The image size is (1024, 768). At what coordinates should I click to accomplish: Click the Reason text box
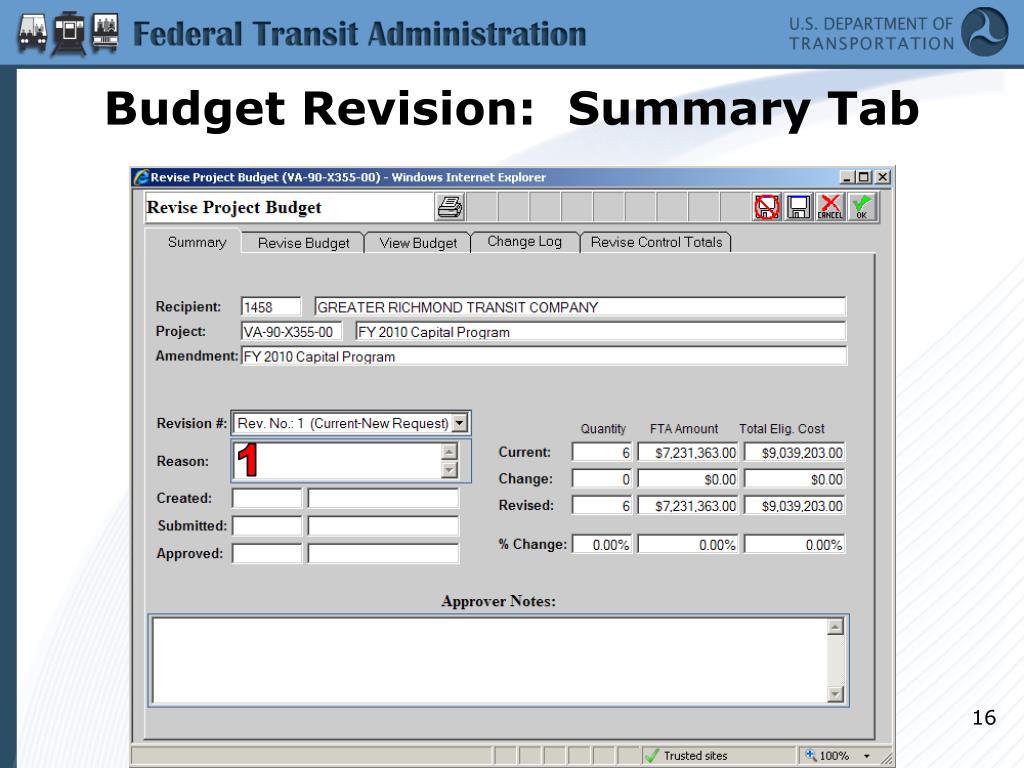pos(338,461)
